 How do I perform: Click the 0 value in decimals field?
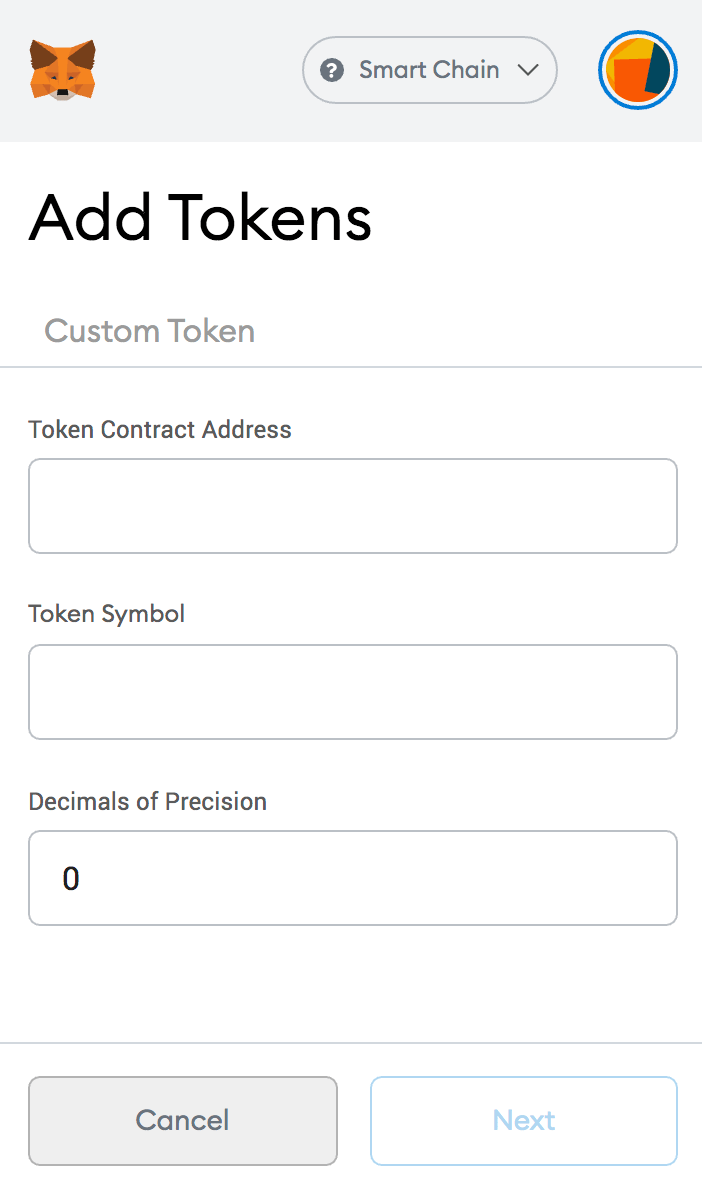pos(71,879)
